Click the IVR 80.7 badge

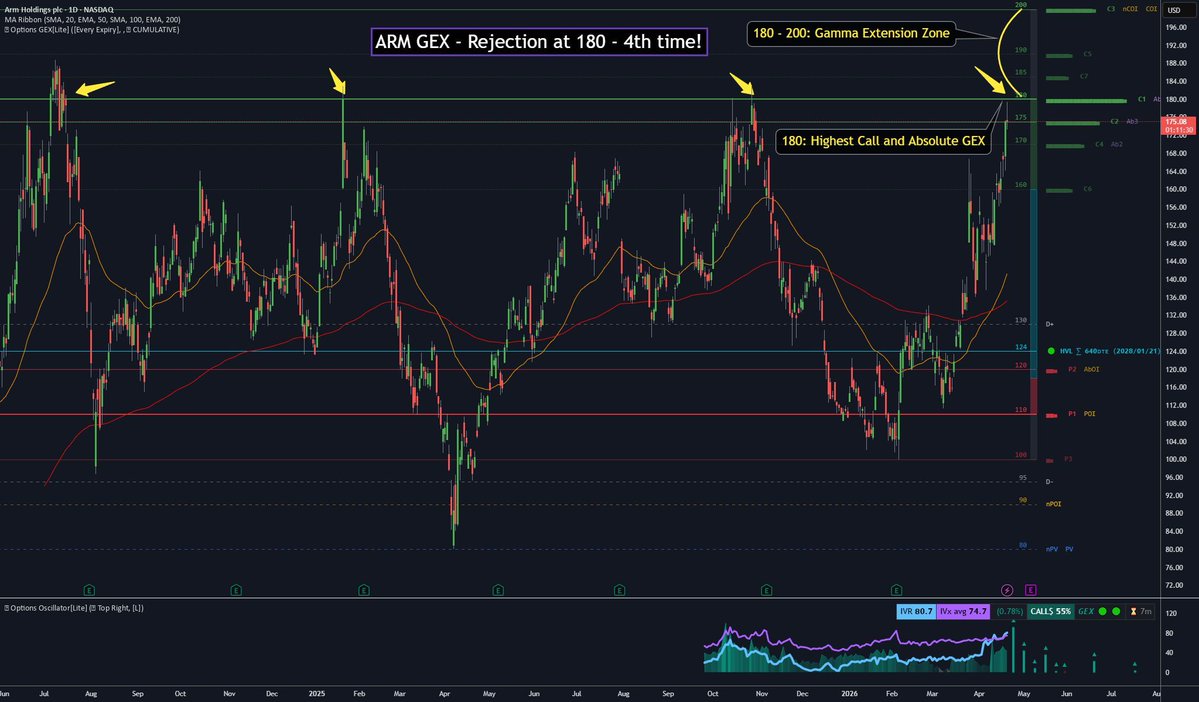(916, 611)
